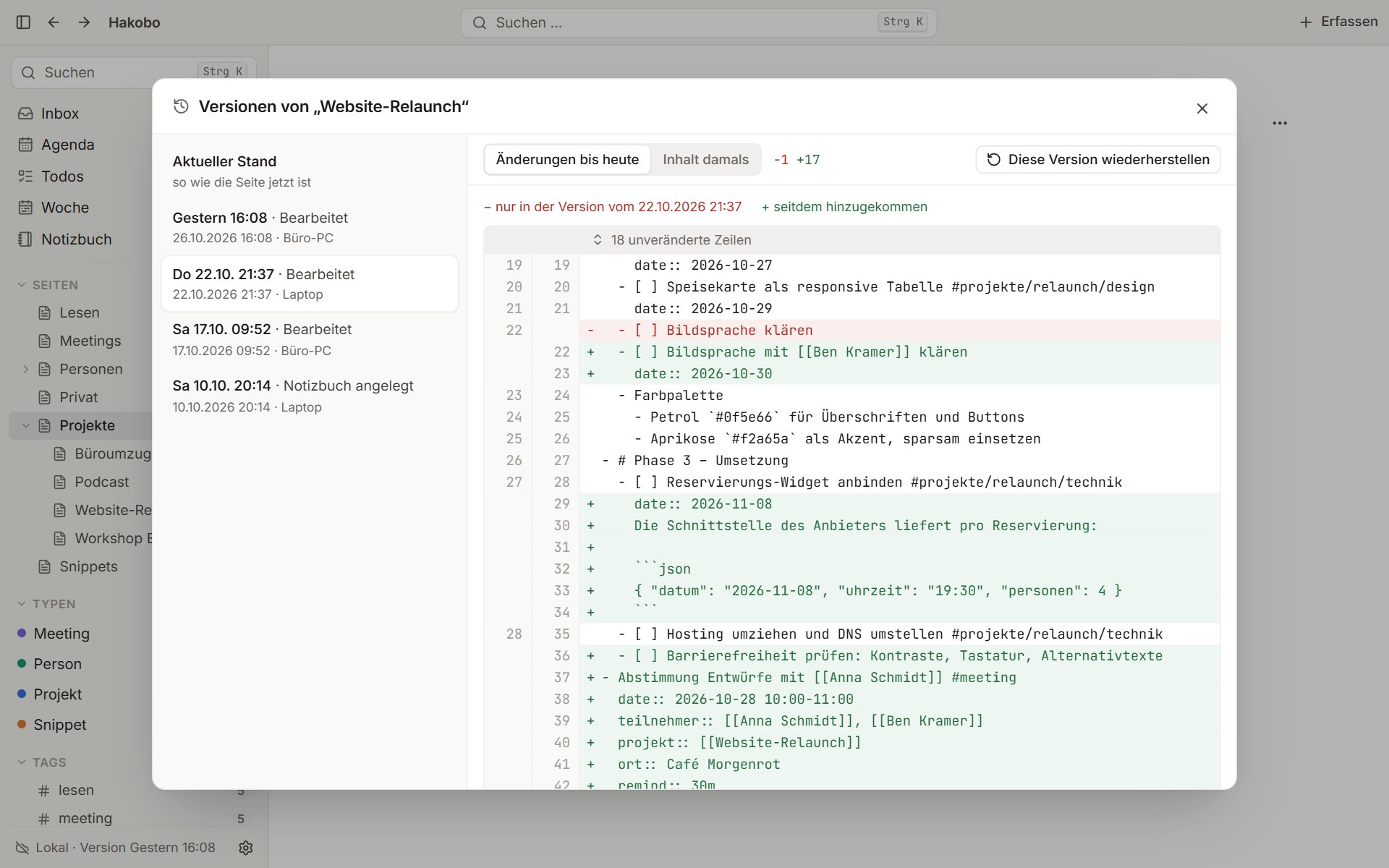Open sync settings gear icon
This screenshot has width=1389, height=868.
point(246,848)
